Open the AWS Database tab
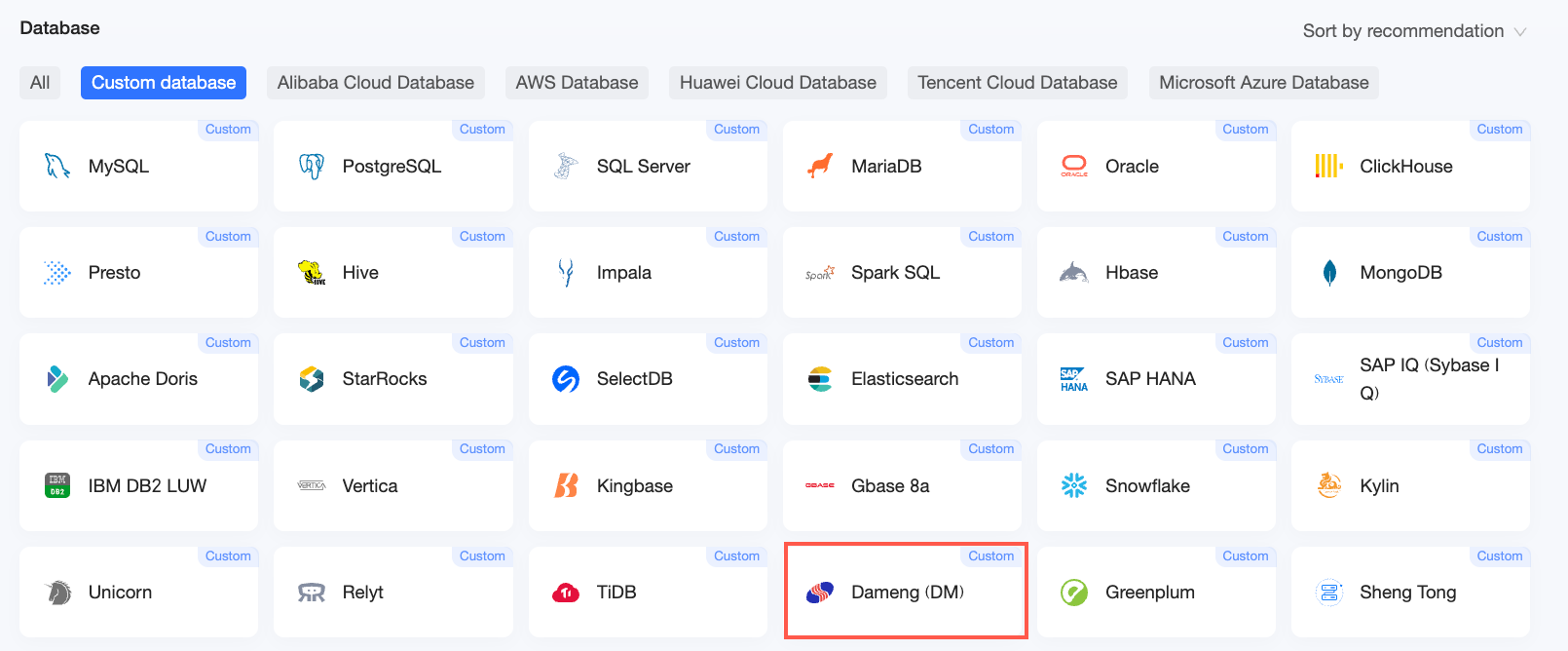Viewport: 1568px width, 651px height. [578, 83]
